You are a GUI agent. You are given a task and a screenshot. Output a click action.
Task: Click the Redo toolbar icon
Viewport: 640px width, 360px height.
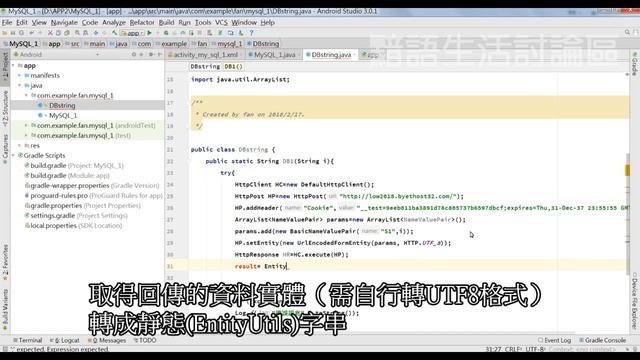coord(40,33)
